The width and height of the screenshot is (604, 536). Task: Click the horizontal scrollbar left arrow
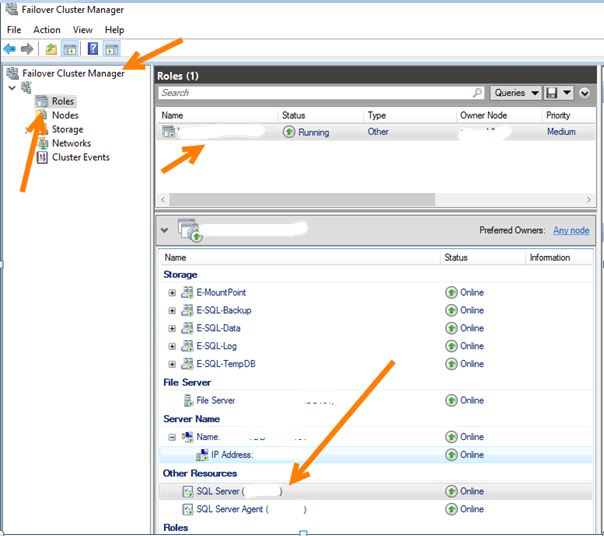pos(163,200)
